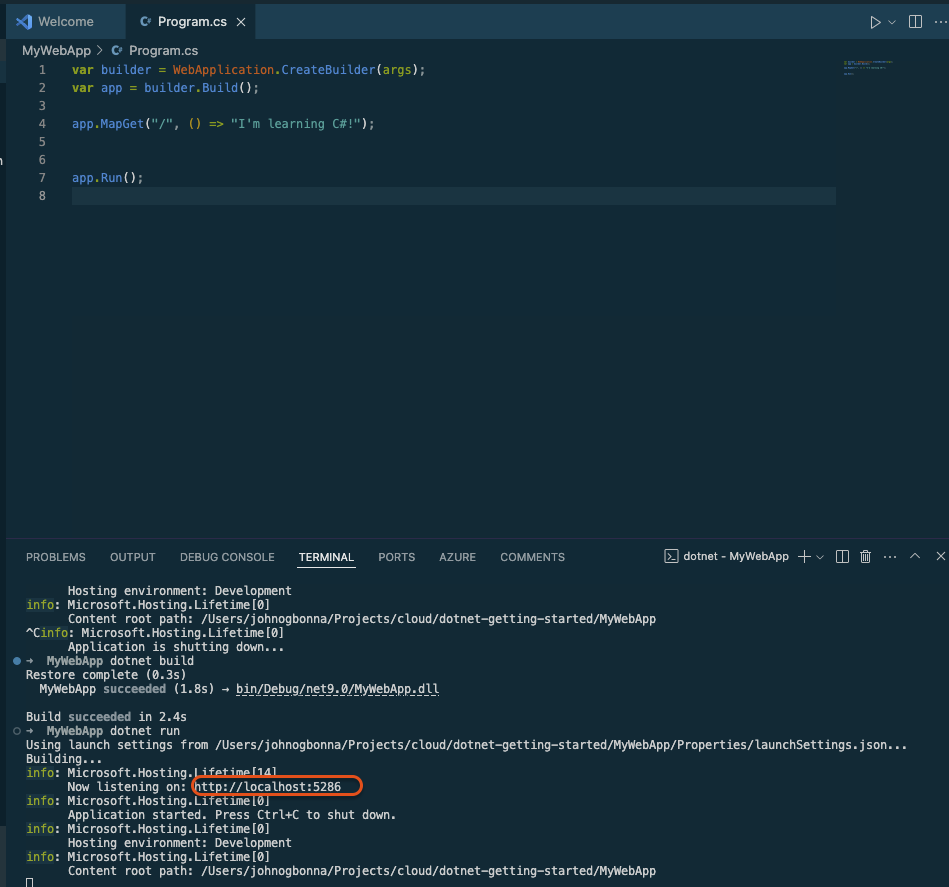Close the Program.cs tab

click(241, 22)
